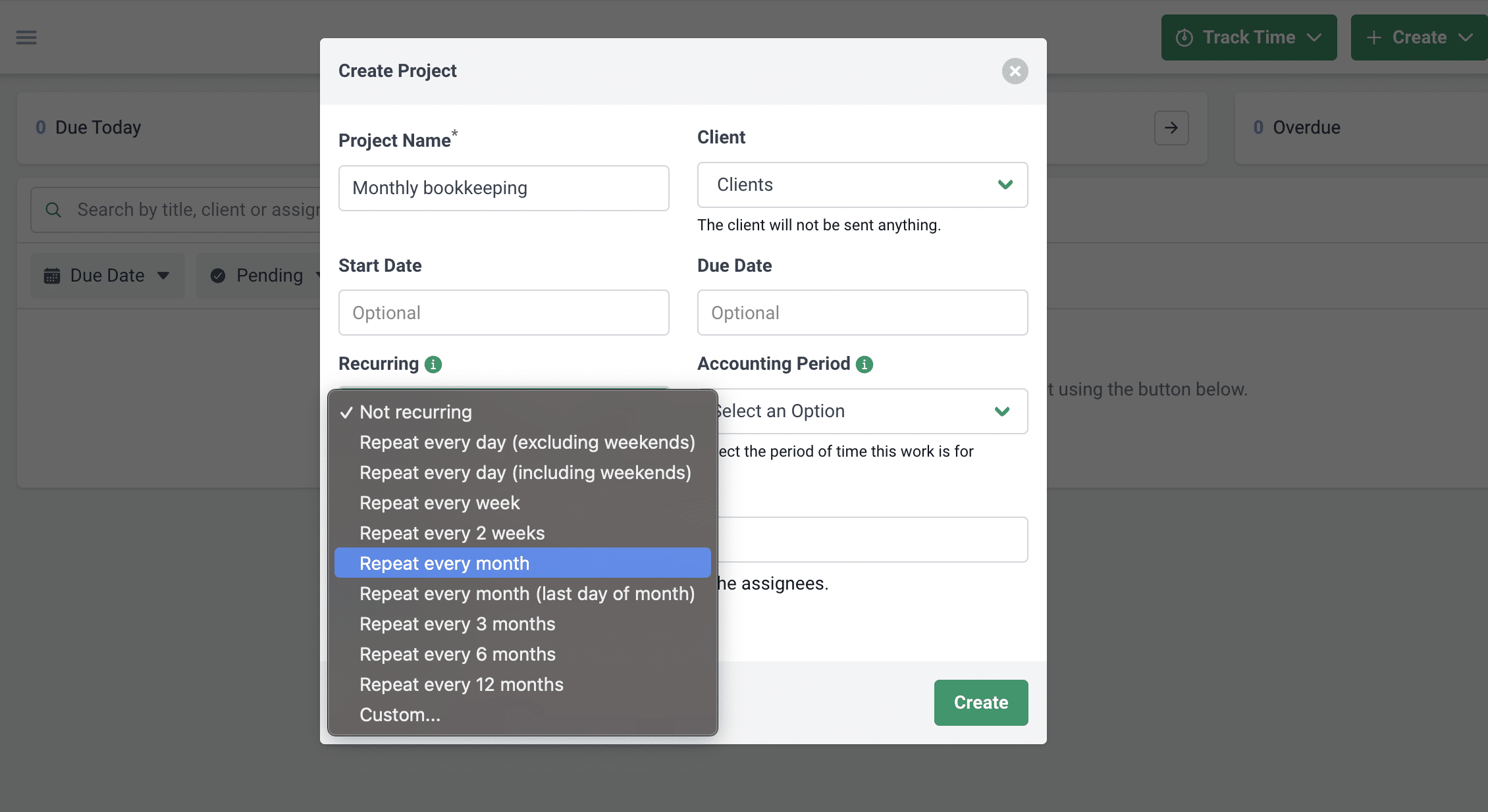The image size is (1488, 812).
Task: Click the Pending checkmark icon
Action: pyautogui.click(x=218, y=275)
